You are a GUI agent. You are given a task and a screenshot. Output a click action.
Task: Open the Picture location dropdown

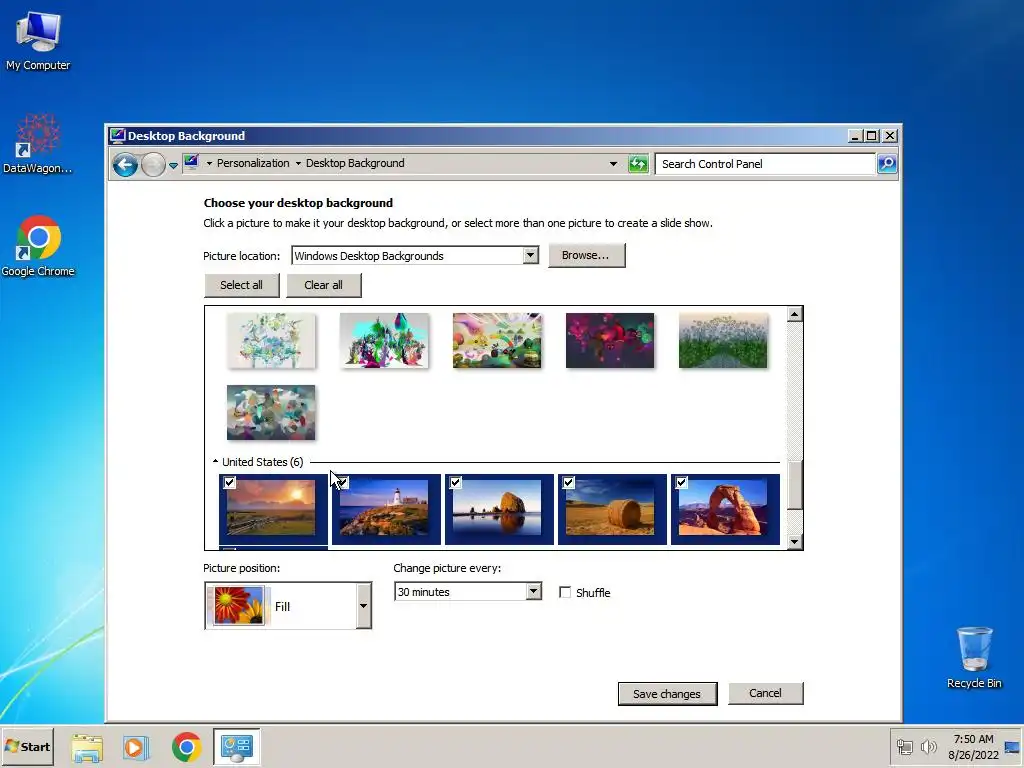530,255
